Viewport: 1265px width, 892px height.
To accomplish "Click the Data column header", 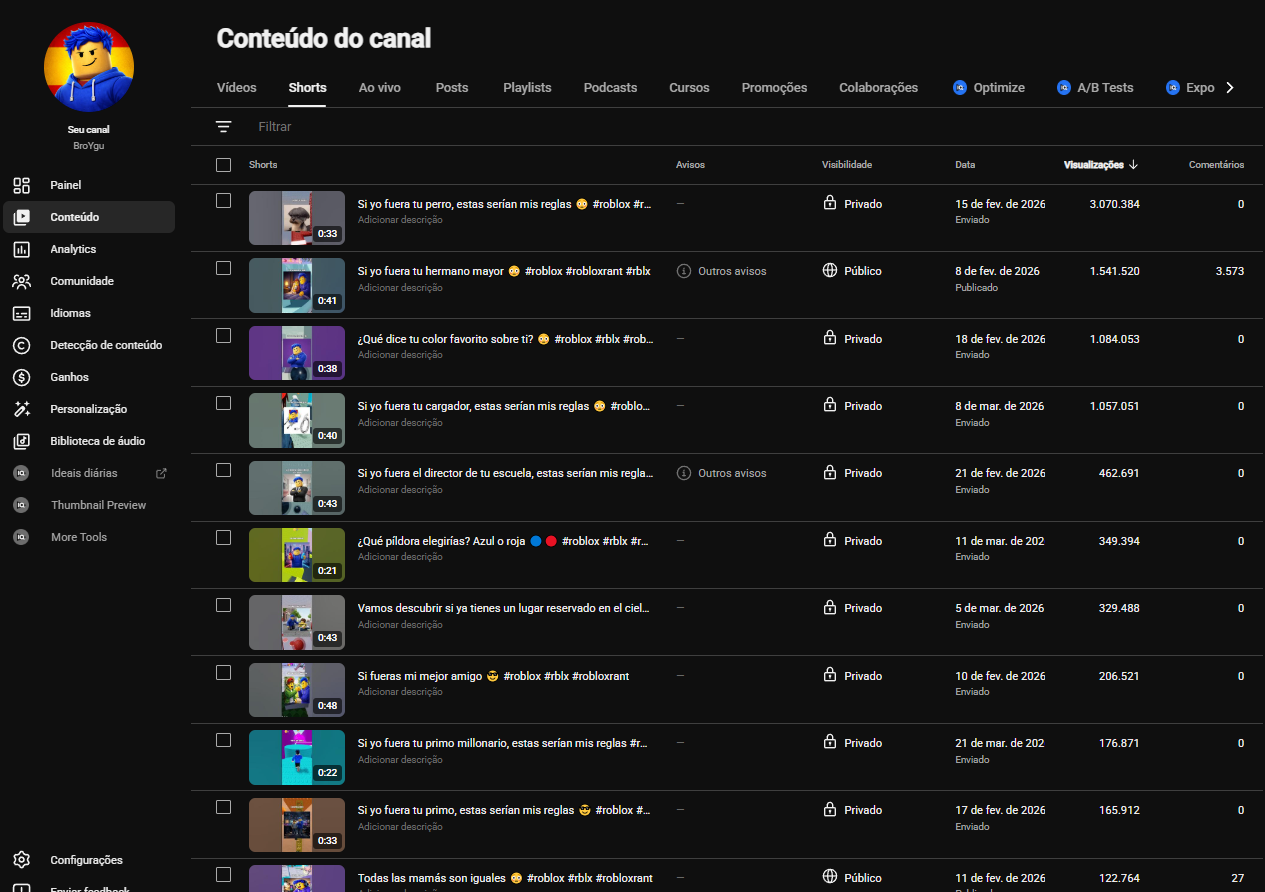I will [965, 165].
